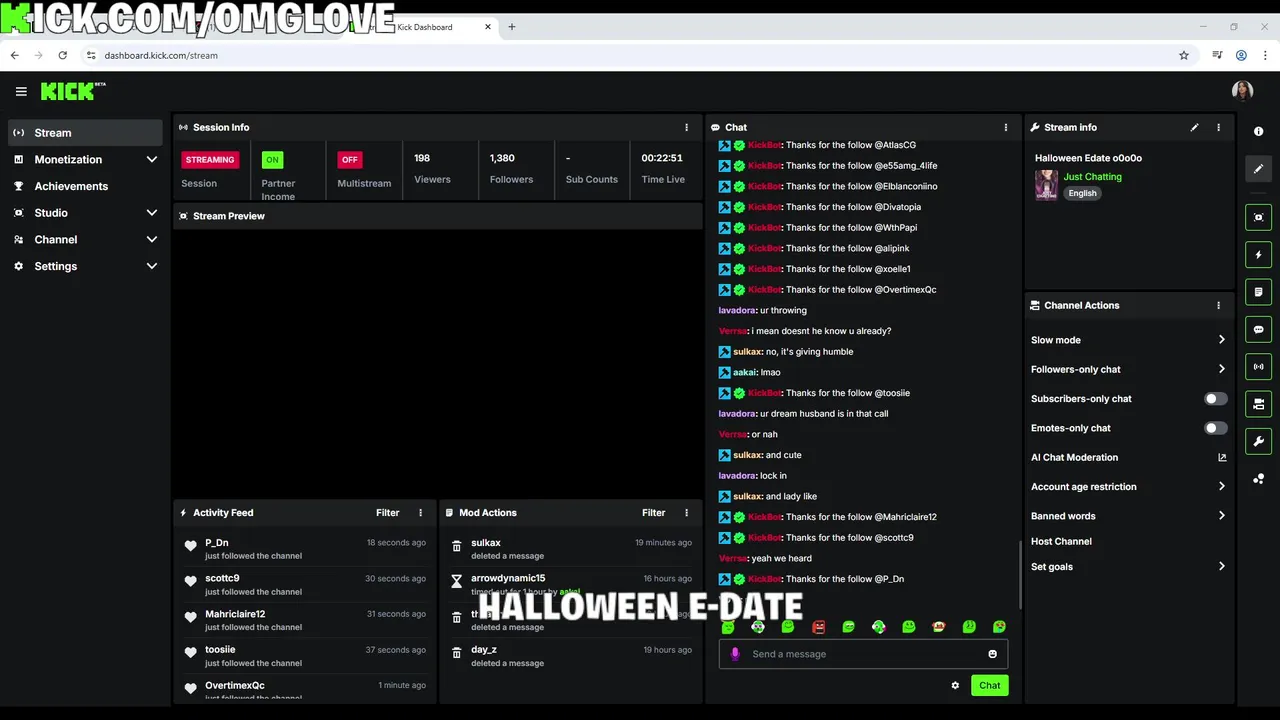1280x720 pixels.
Task: Click P_Dn in the Activity Feed
Action: pyautogui.click(x=216, y=543)
